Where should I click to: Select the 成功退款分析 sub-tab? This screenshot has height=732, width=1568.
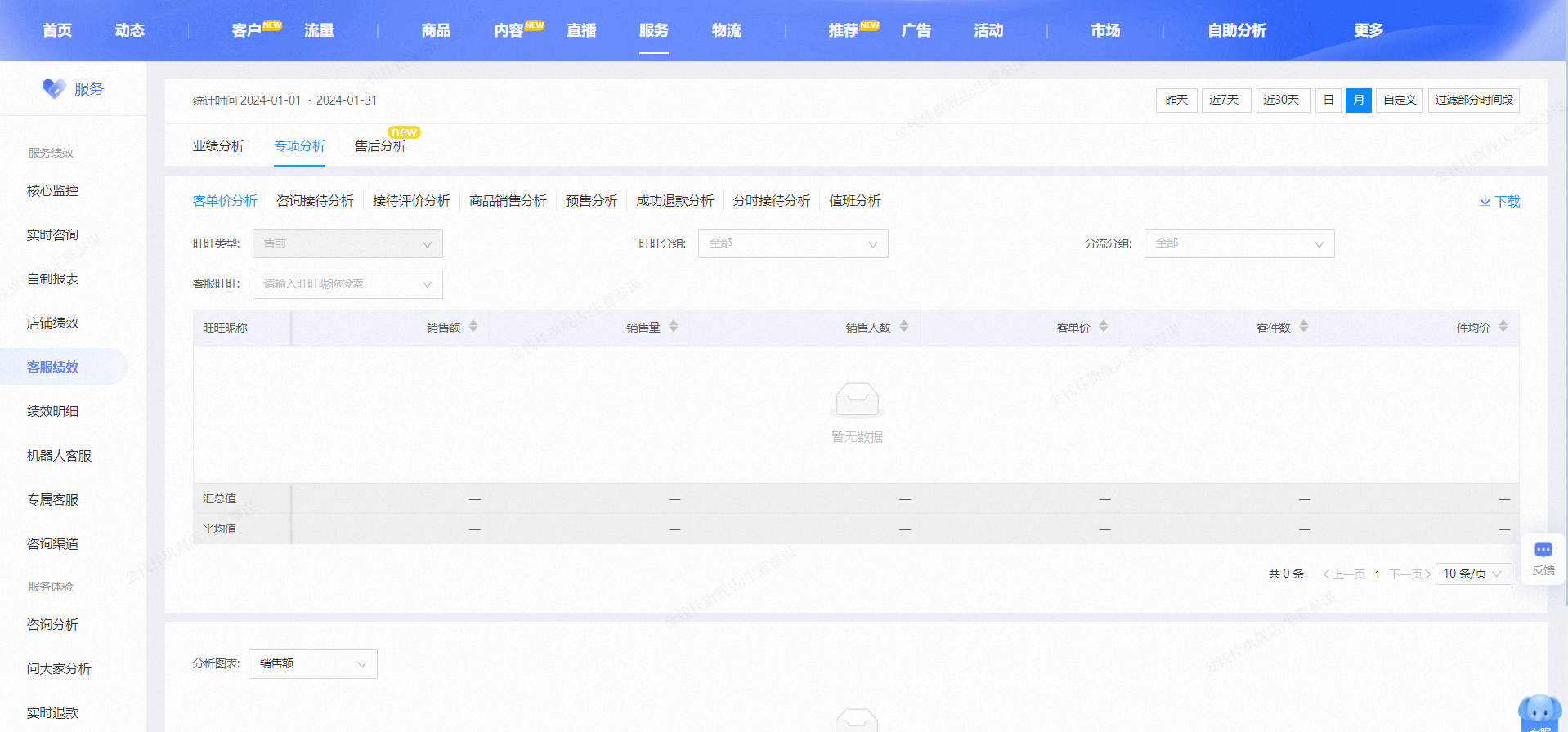coord(674,201)
